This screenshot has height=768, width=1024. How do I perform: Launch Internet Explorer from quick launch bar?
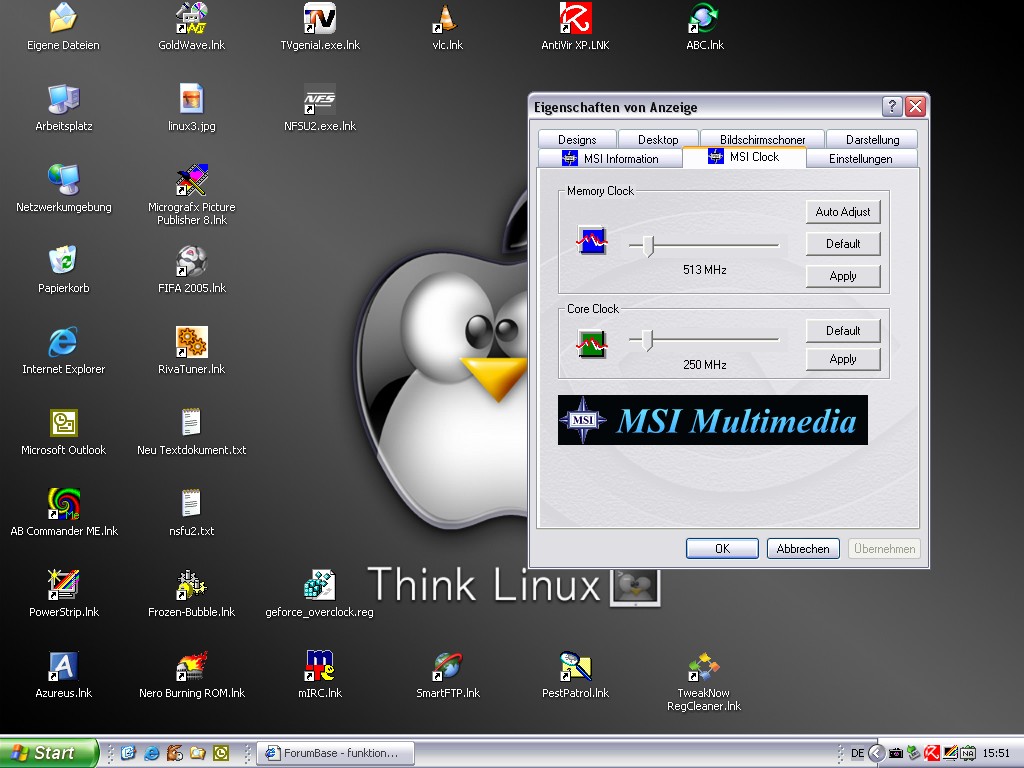pyautogui.click(x=152, y=753)
